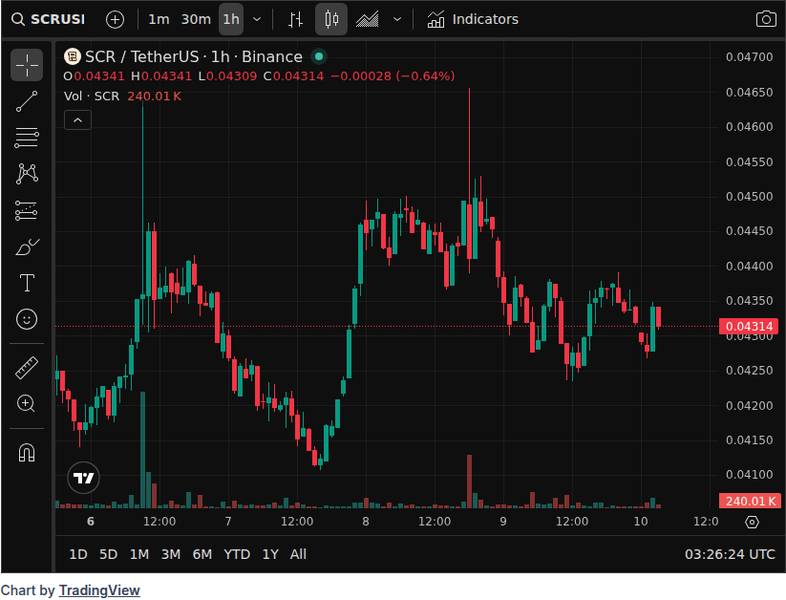Set the range to 3M
Viewport: 786px width, 600px height.
click(170, 554)
